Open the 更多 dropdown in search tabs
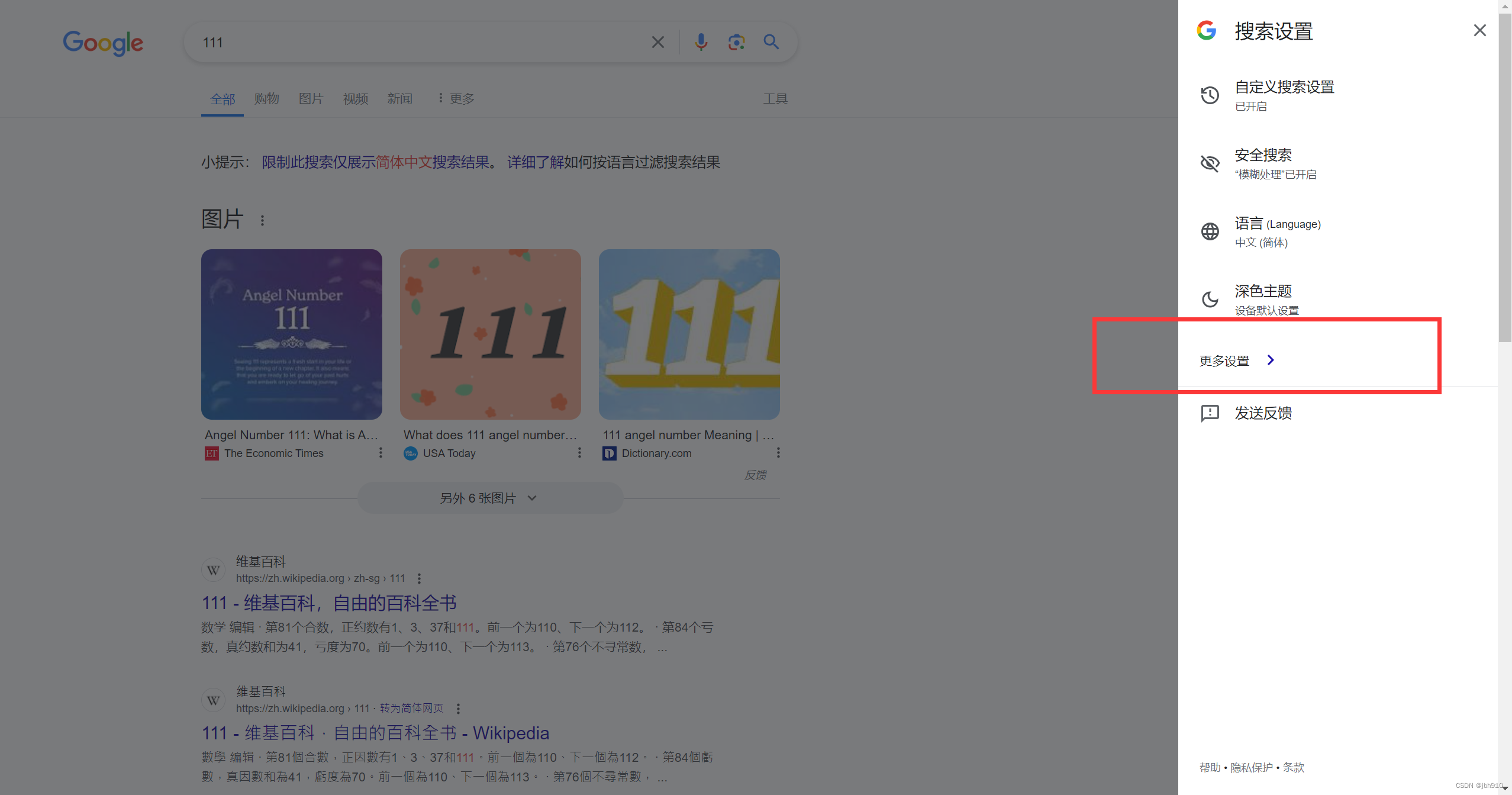Image resolution: width=1512 pixels, height=795 pixels. tap(456, 98)
